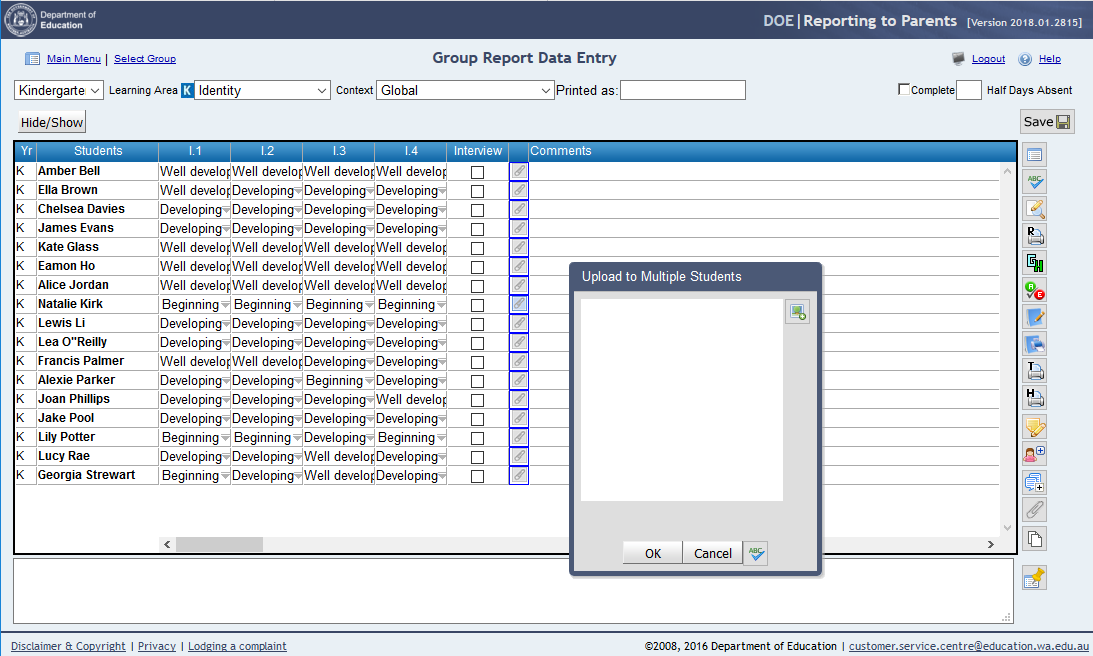
Task: Click attachment paperclip icon in Amber Bell's row
Action: (x=518, y=171)
